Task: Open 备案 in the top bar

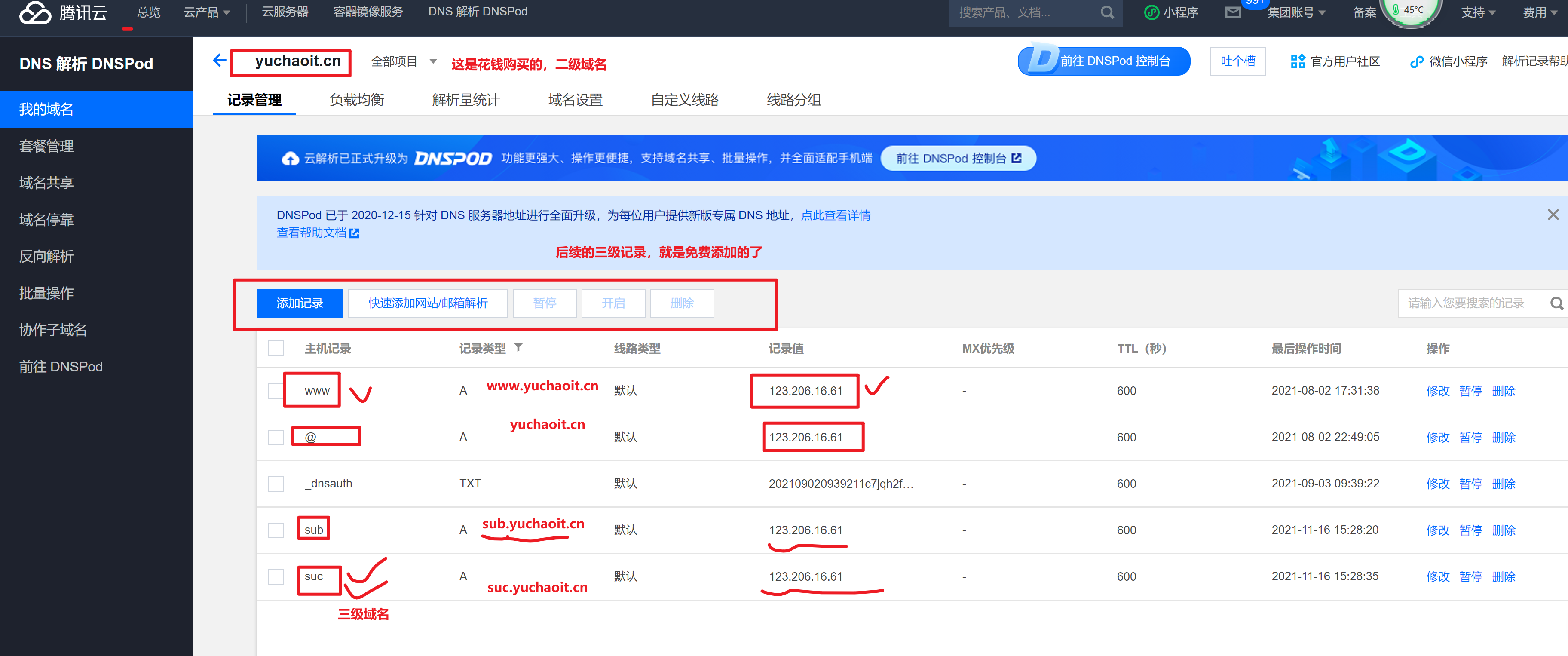Action: [1364, 12]
